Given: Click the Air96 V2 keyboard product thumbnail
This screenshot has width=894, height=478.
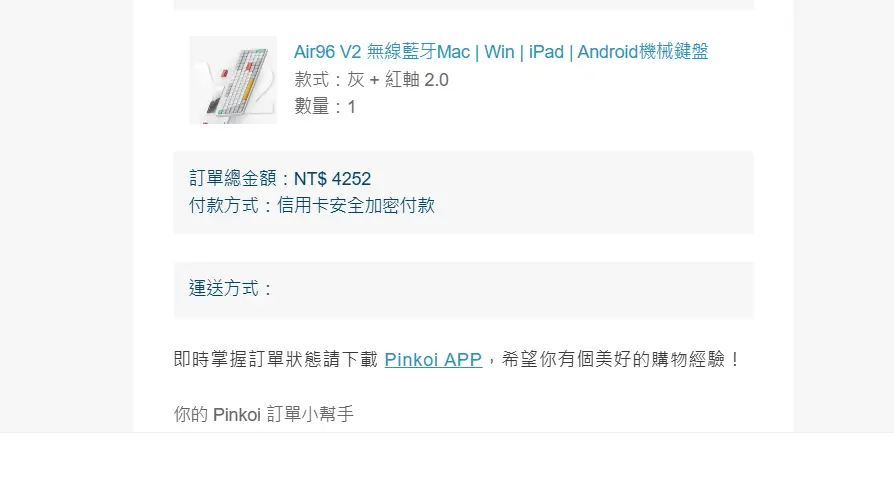Looking at the screenshot, I should 233,80.
